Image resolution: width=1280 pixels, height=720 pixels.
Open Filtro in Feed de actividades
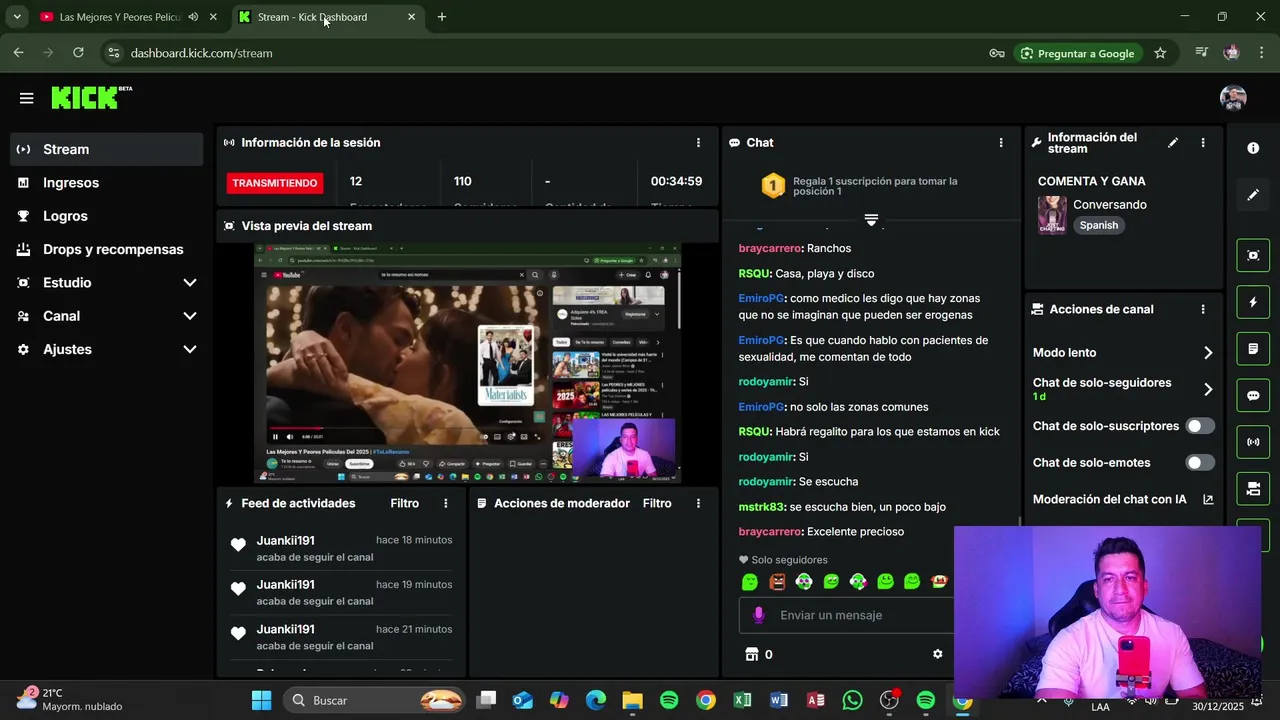tap(405, 503)
